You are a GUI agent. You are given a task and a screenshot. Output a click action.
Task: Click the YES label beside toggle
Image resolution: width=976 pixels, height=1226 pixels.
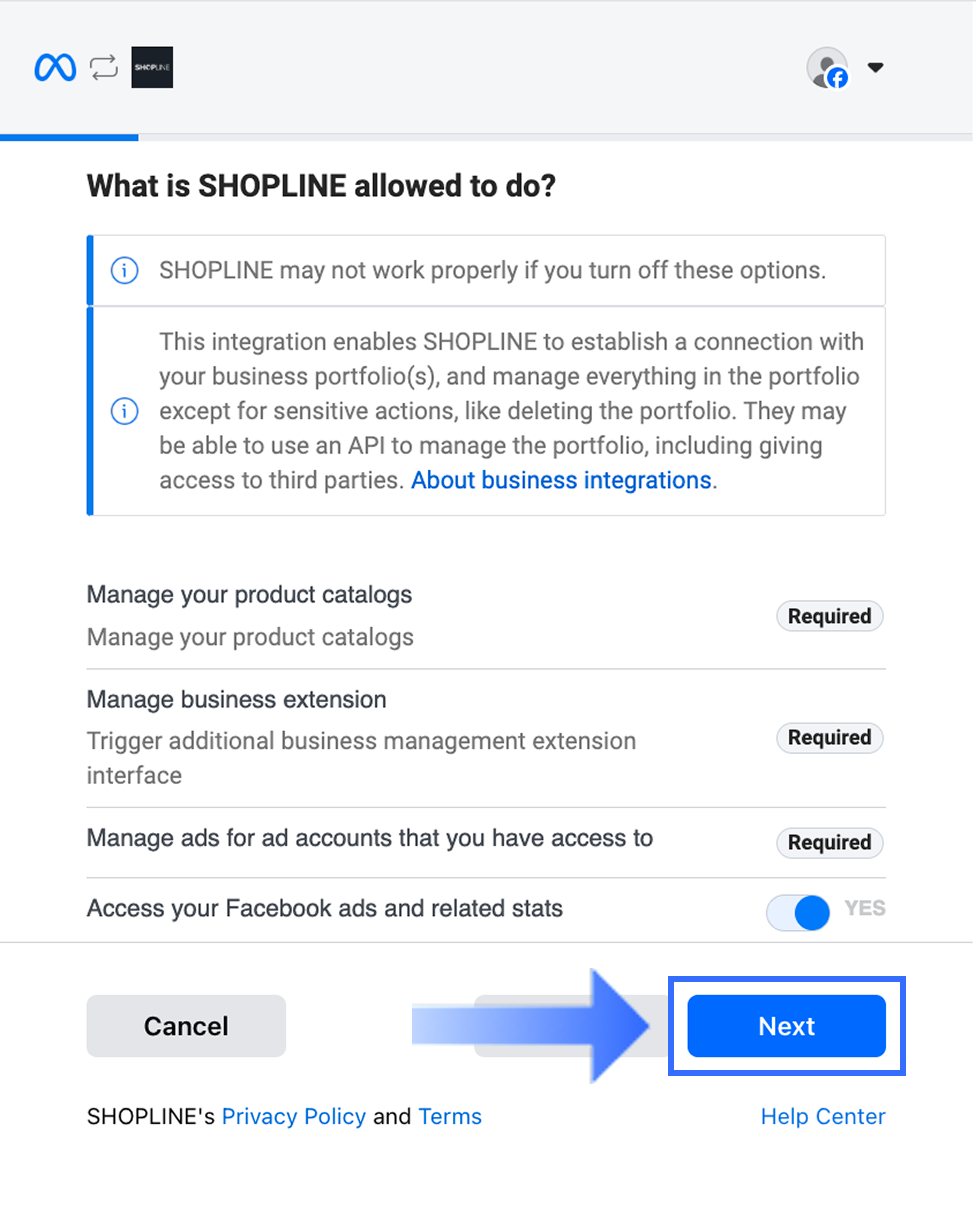click(865, 909)
